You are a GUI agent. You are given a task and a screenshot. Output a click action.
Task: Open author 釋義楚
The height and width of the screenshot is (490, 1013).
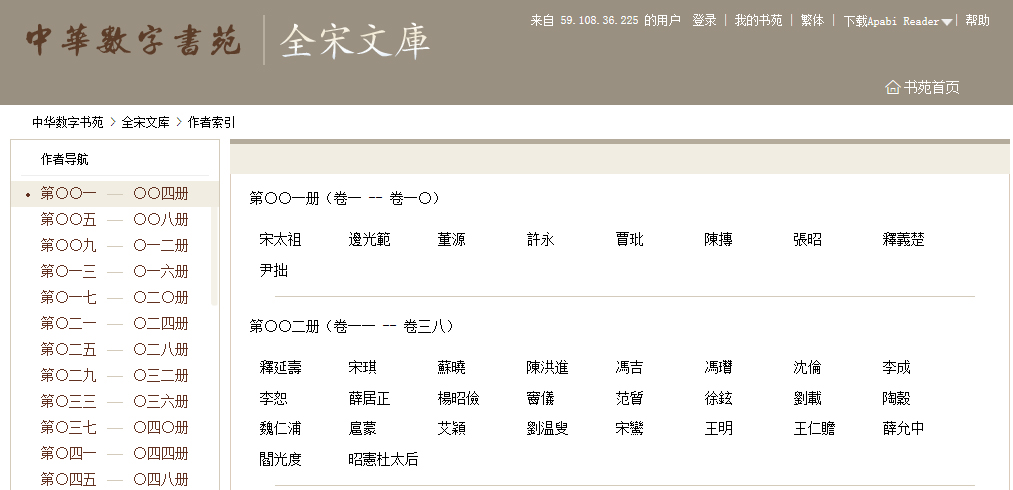coord(903,240)
